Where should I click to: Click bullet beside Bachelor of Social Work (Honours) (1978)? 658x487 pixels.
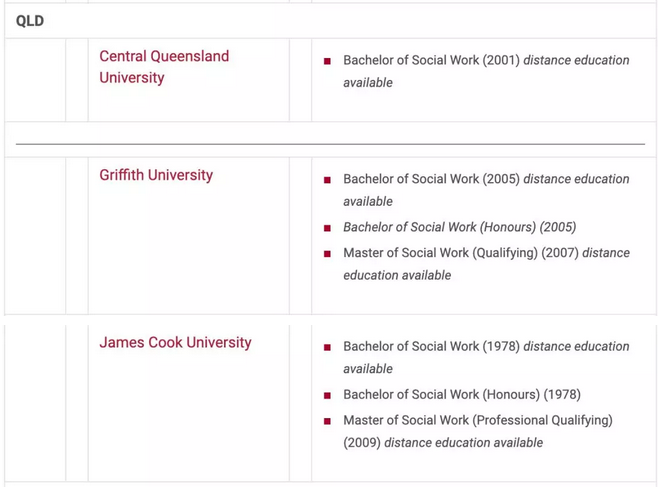[327, 395]
